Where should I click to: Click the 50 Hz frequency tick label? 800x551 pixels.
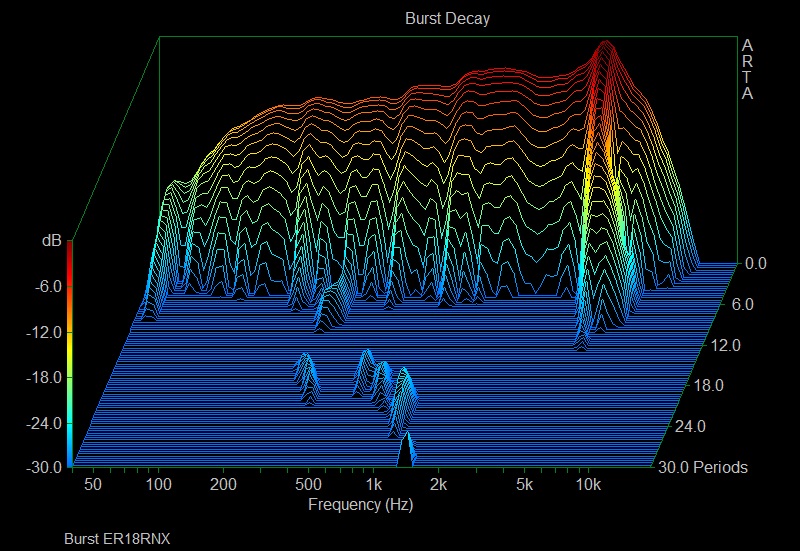(93, 485)
